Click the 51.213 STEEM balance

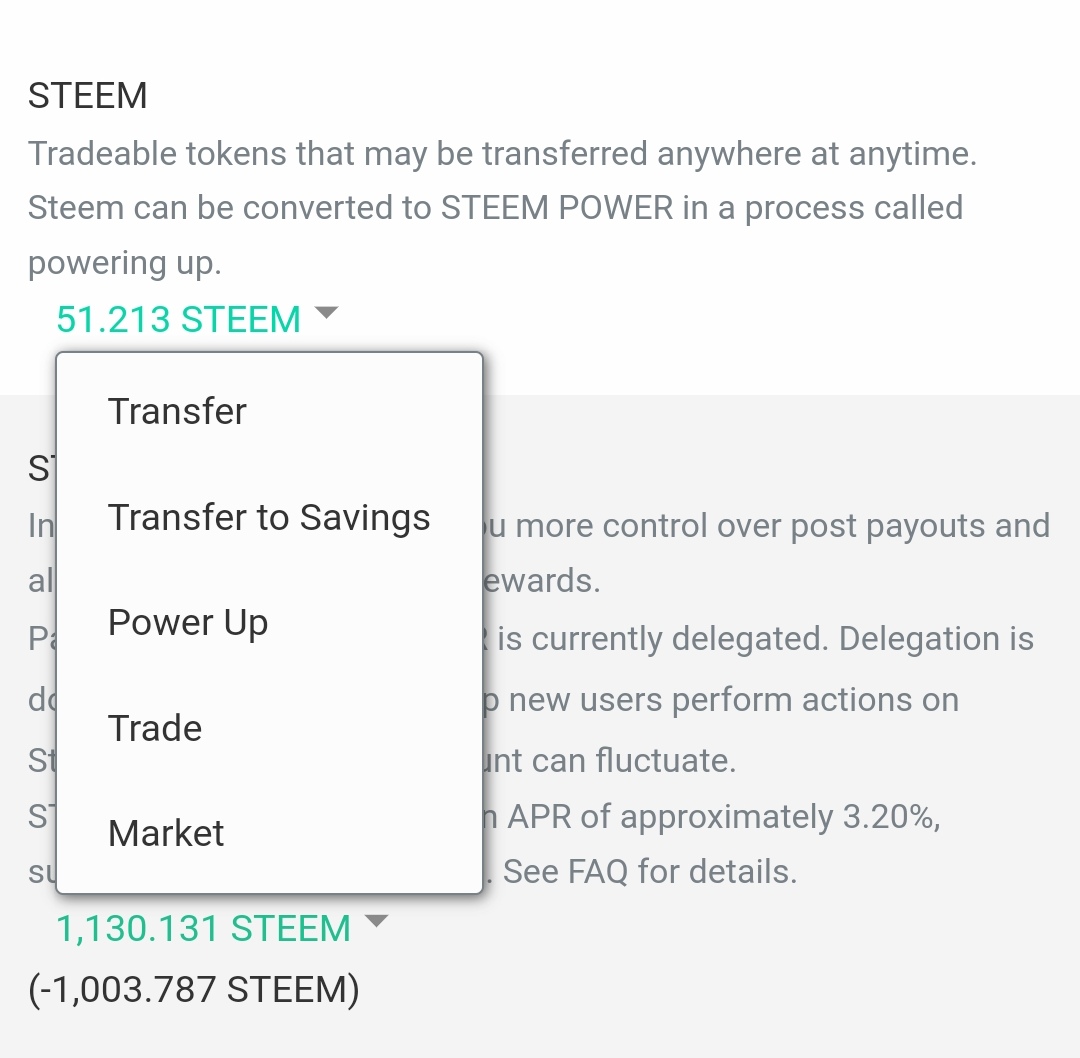[x=178, y=319]
